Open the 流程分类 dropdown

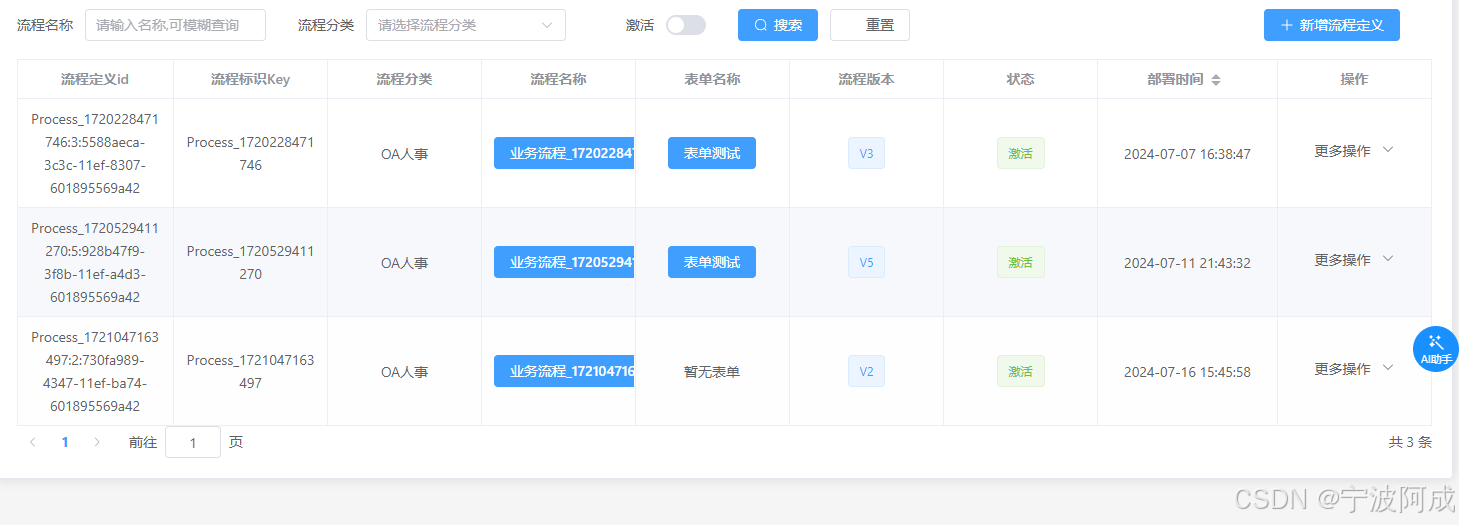[466, 25]
